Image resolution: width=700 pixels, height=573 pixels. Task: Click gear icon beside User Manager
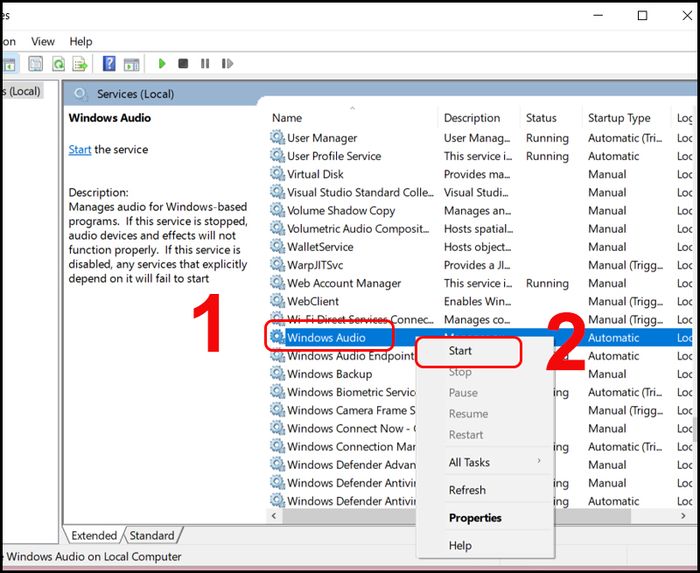(277, 137)
